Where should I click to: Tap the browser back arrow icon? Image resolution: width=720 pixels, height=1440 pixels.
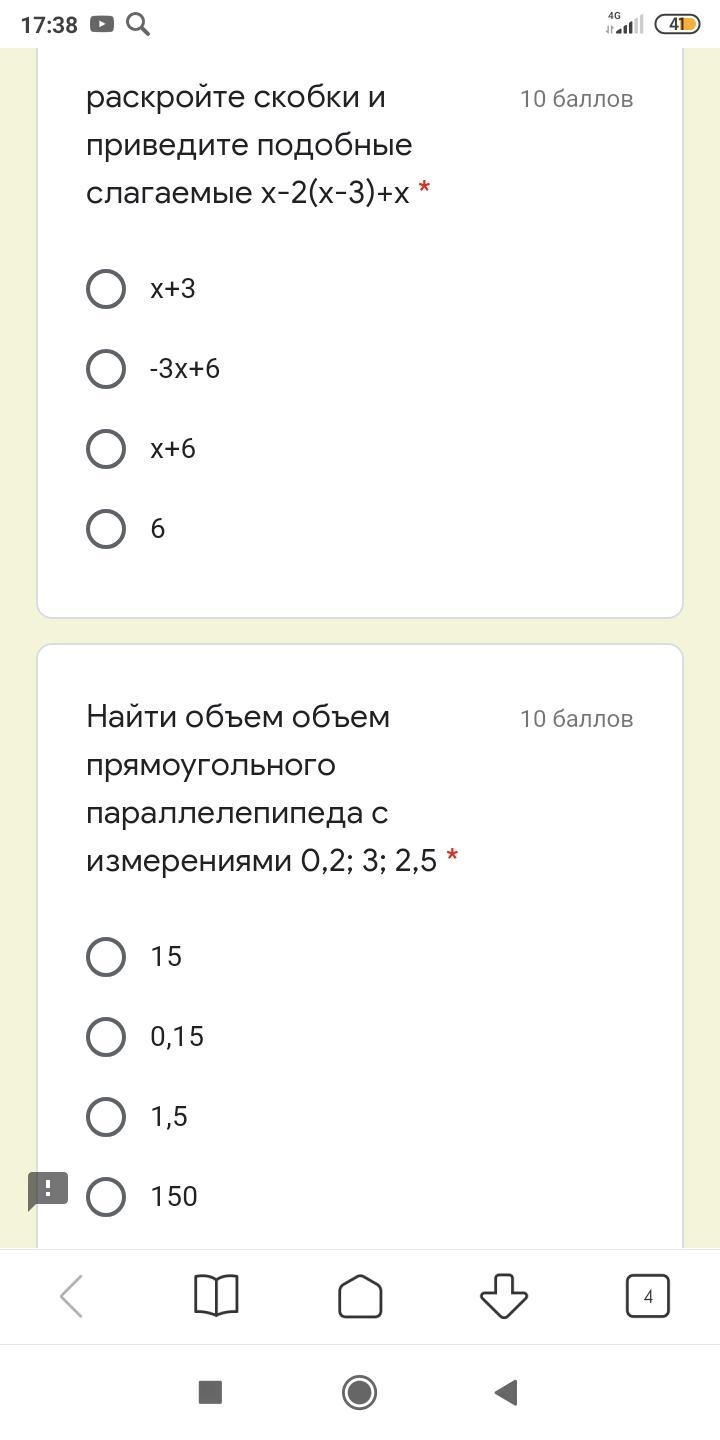click(x=72, y=1297)
